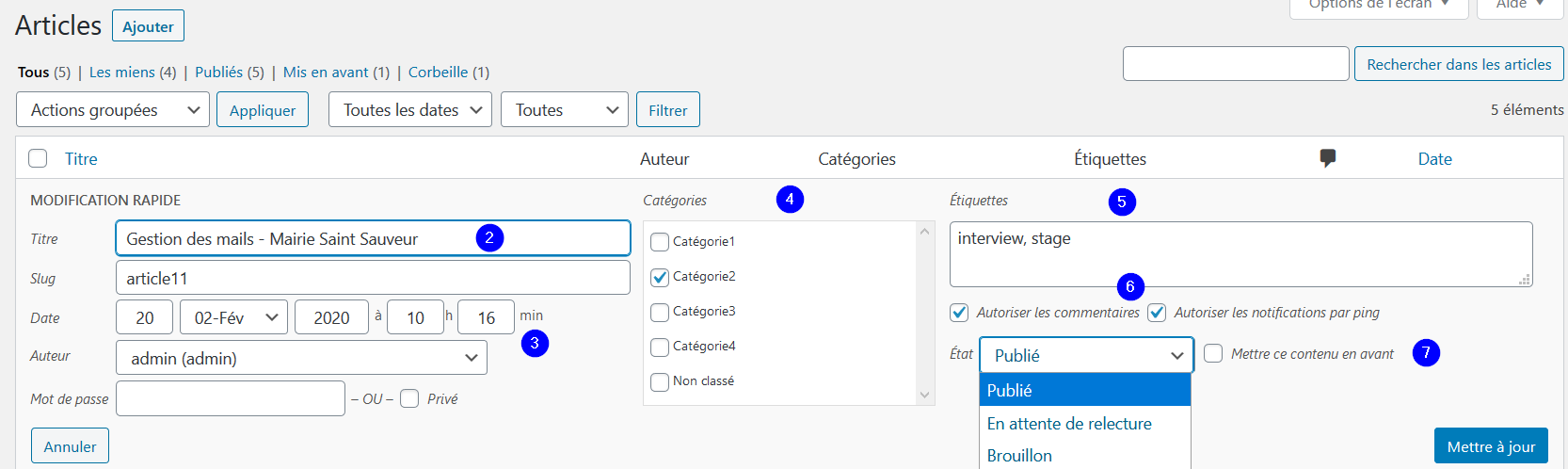Cancel quick edit with Annuler

coord(70,446)
